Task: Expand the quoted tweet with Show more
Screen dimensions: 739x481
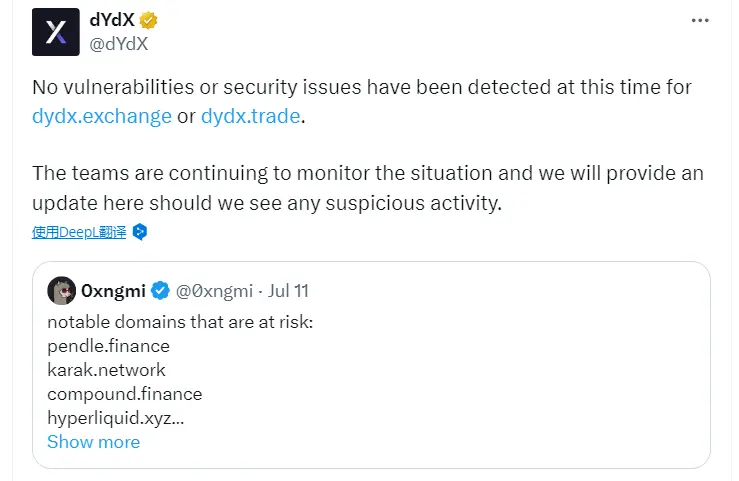Action: click(x=93, y=442)
